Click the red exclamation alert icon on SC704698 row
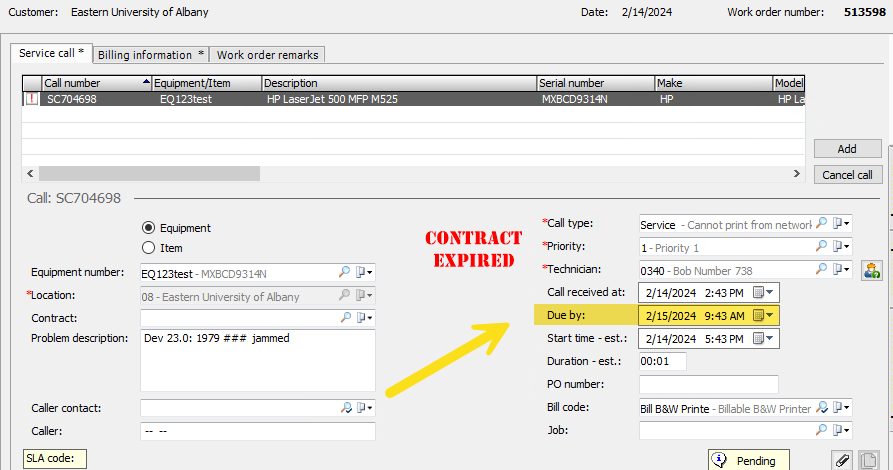893x470 pixels. click(x=32, y=99)
